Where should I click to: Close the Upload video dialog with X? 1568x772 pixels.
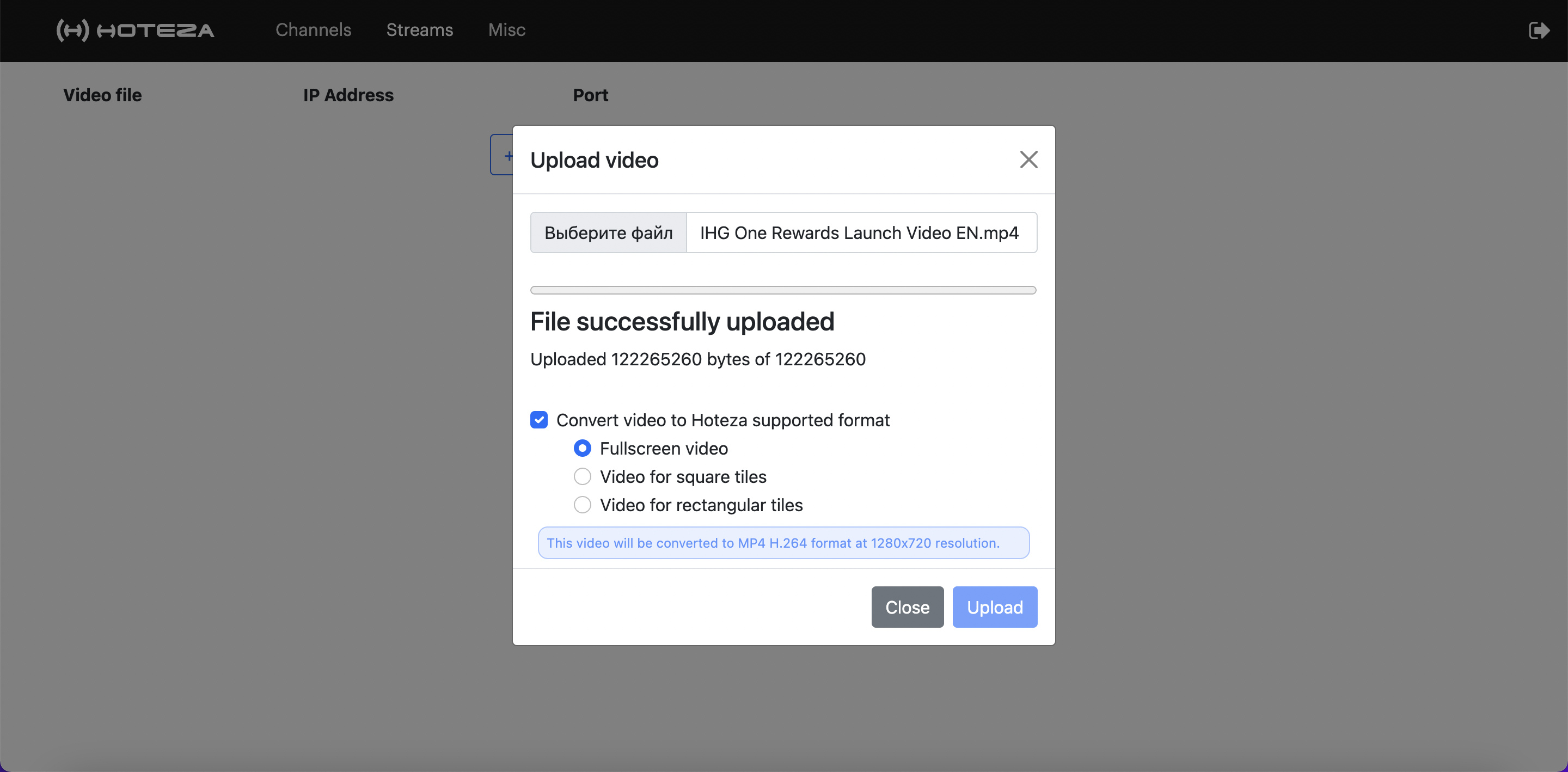[x=1028, y=160]
